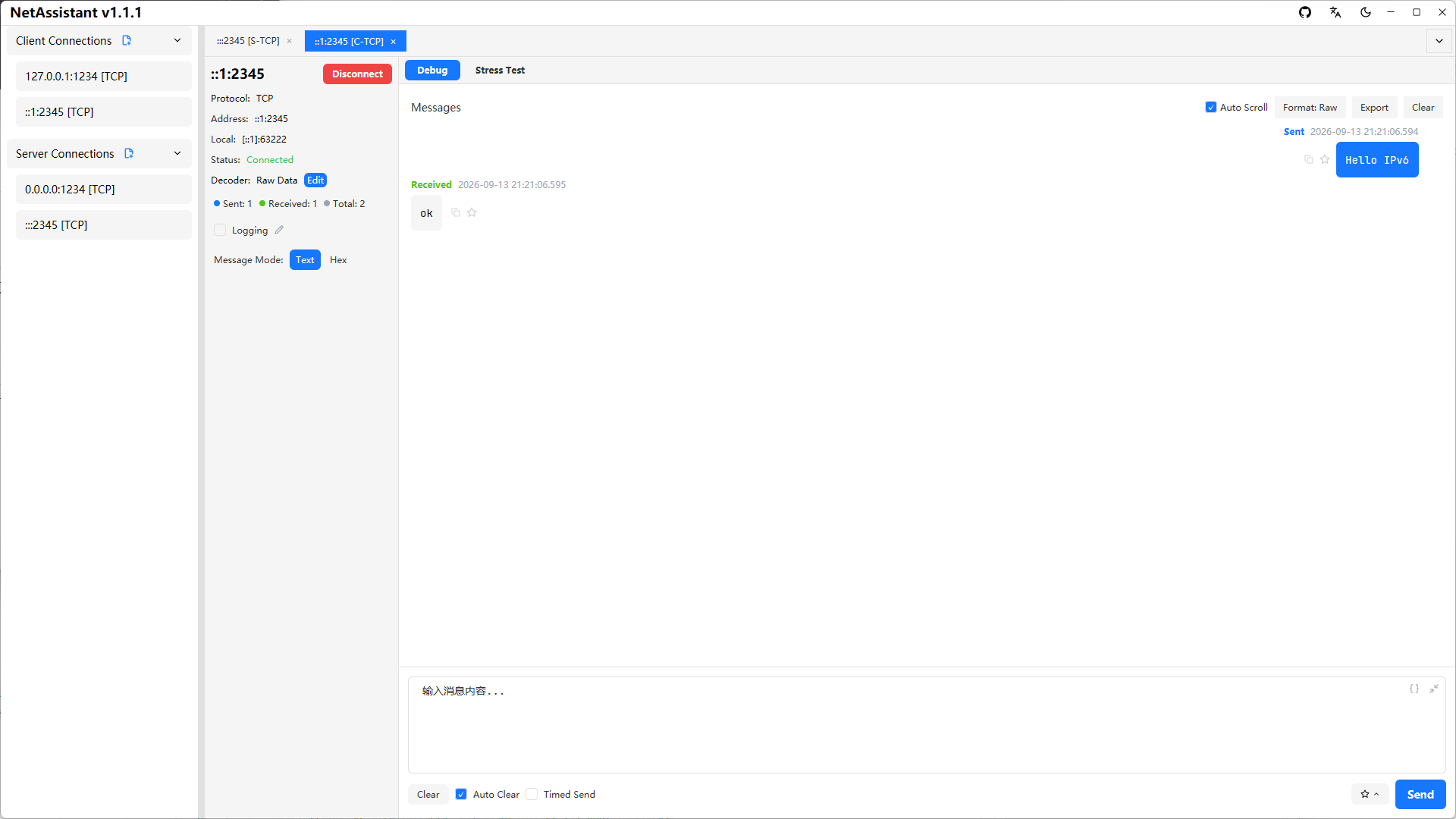Add new client connection icon
Image resolution: width=1456 pixels, height=819 pixels.
(x=127, y=40)
